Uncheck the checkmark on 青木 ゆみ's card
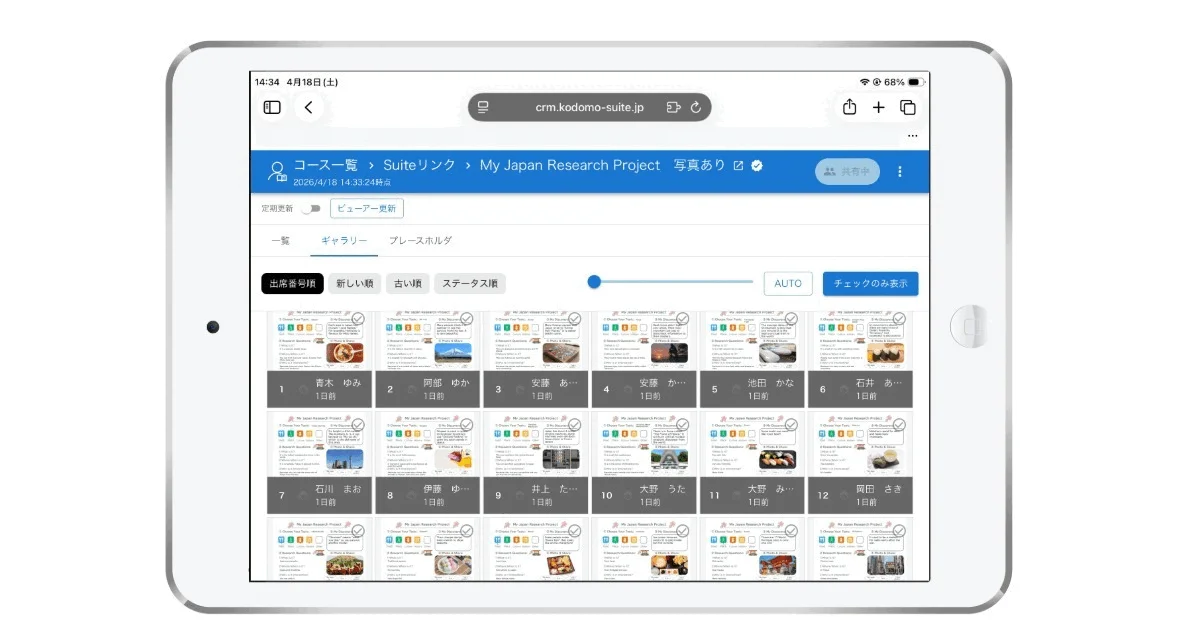This screenshot has height=630, width=1200. point(360,318)
